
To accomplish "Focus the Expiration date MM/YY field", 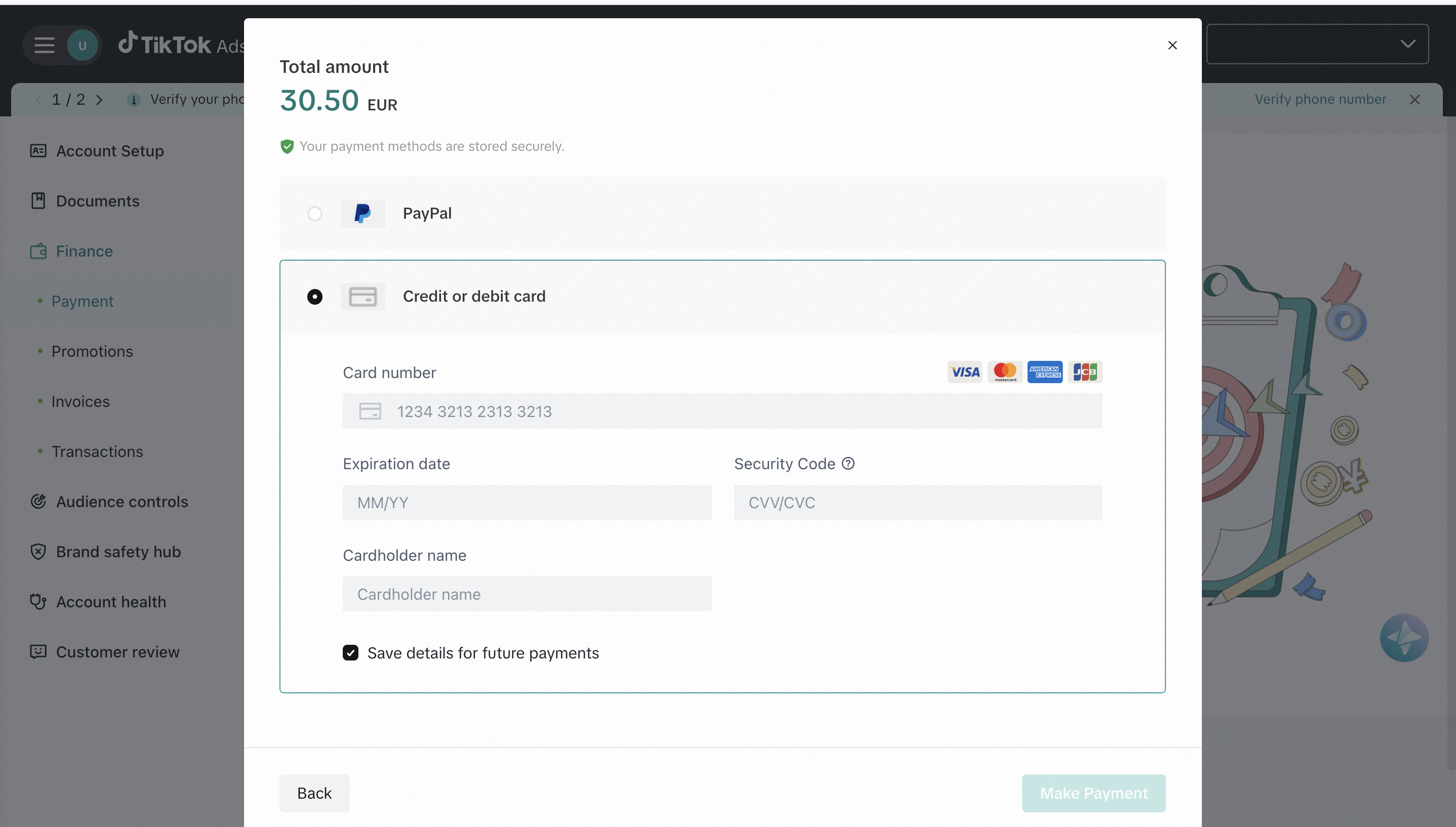I will click(x=527, y=502).
